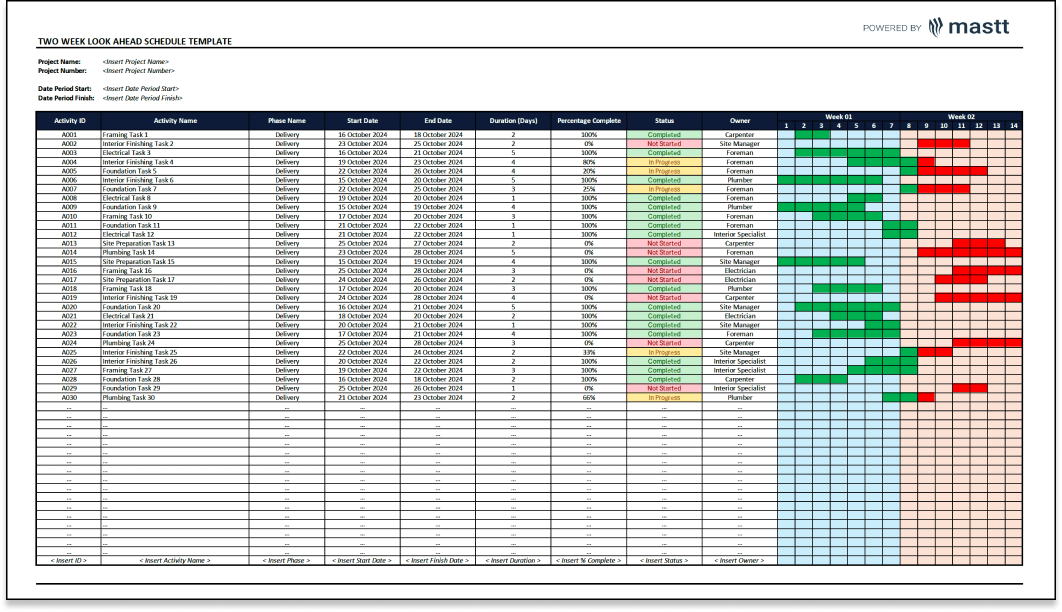Select In Progress status for A004
Viewport: 1062px width, 612px height.
(664, 162)
